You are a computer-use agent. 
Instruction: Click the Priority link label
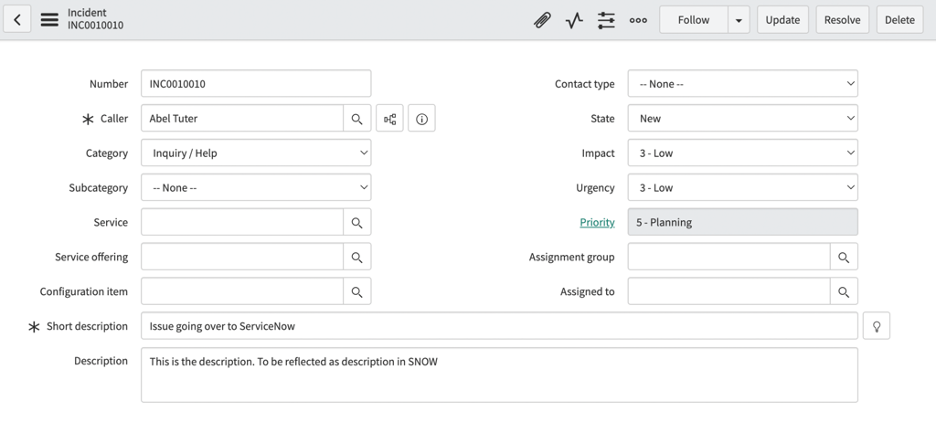pos(597,223)
